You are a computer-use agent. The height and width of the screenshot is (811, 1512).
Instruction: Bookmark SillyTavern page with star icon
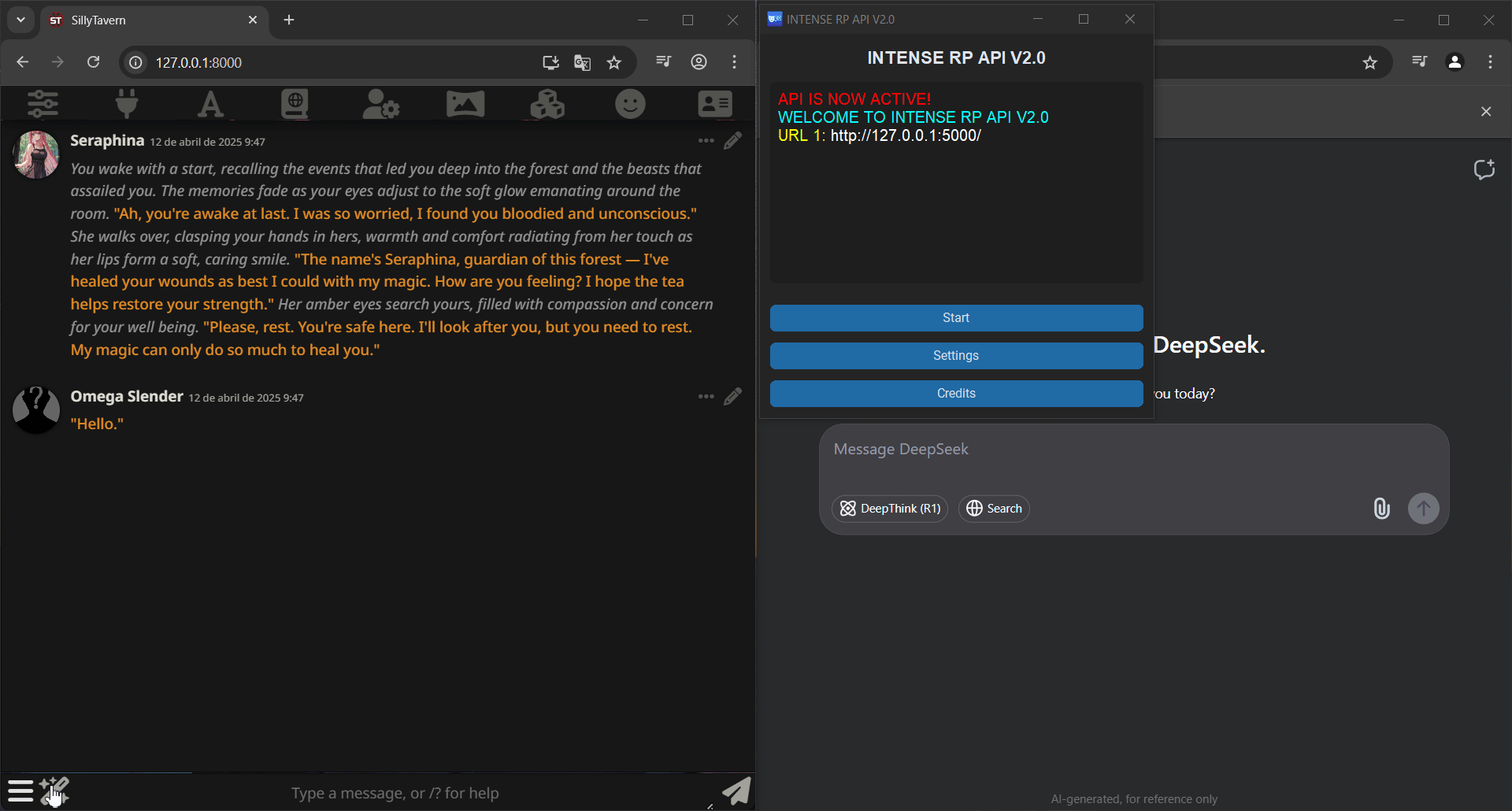click(614, 62)
